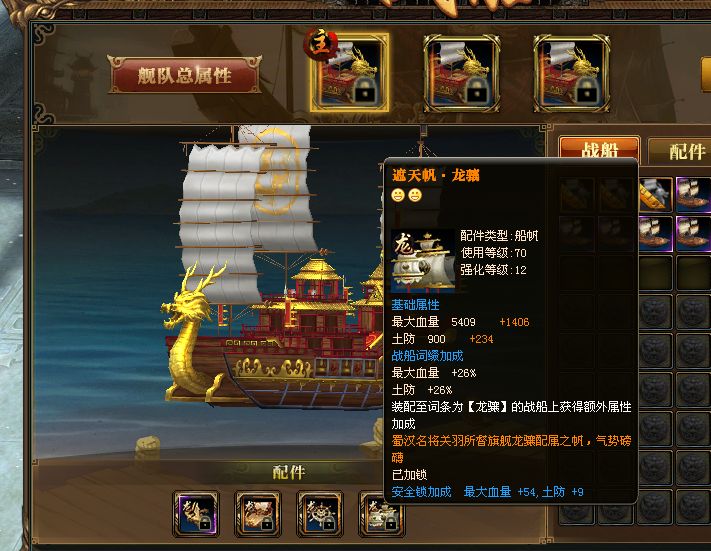This screenshot has height=551, width=711.
Task: Click the ship's wheel accessory slot
Action: point(320,514)
